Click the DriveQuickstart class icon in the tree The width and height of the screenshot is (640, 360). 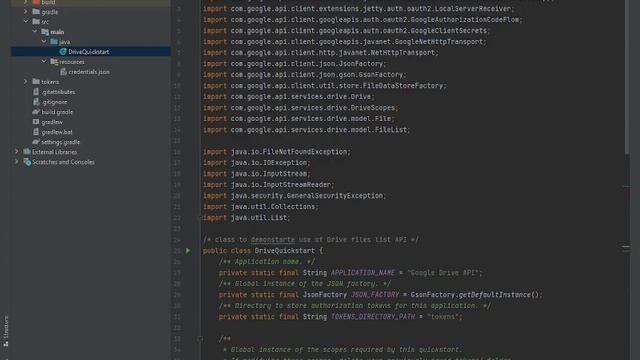[x=63, y=51]
